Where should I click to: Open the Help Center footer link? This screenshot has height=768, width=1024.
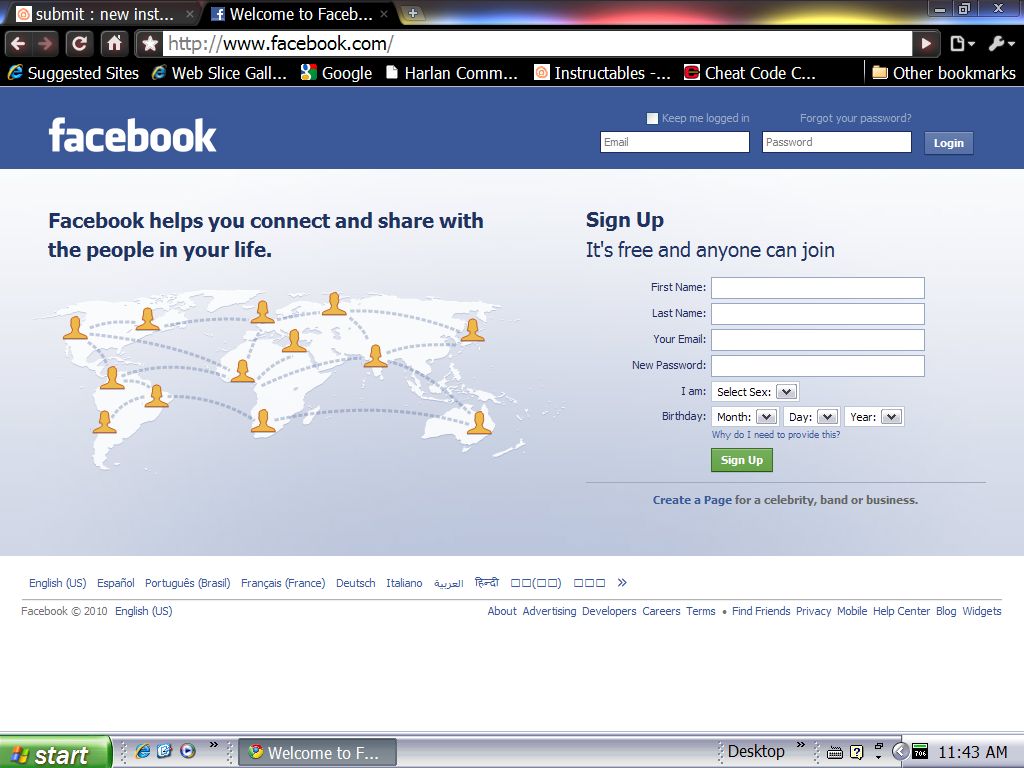(901, 611)
